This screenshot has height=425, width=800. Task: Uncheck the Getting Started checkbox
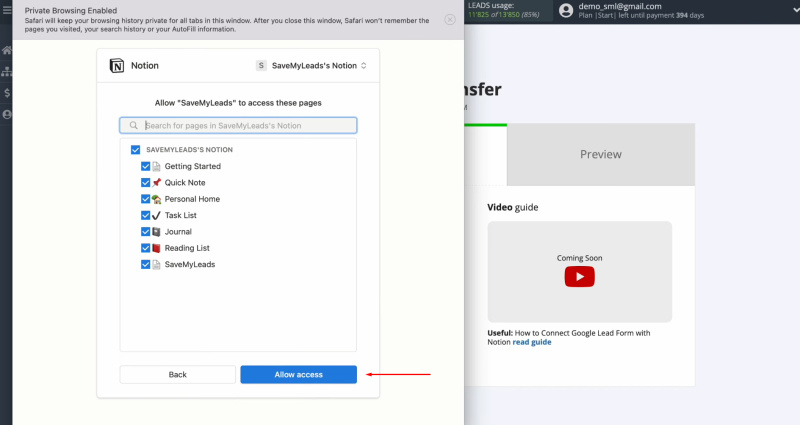tap(145, 166)
